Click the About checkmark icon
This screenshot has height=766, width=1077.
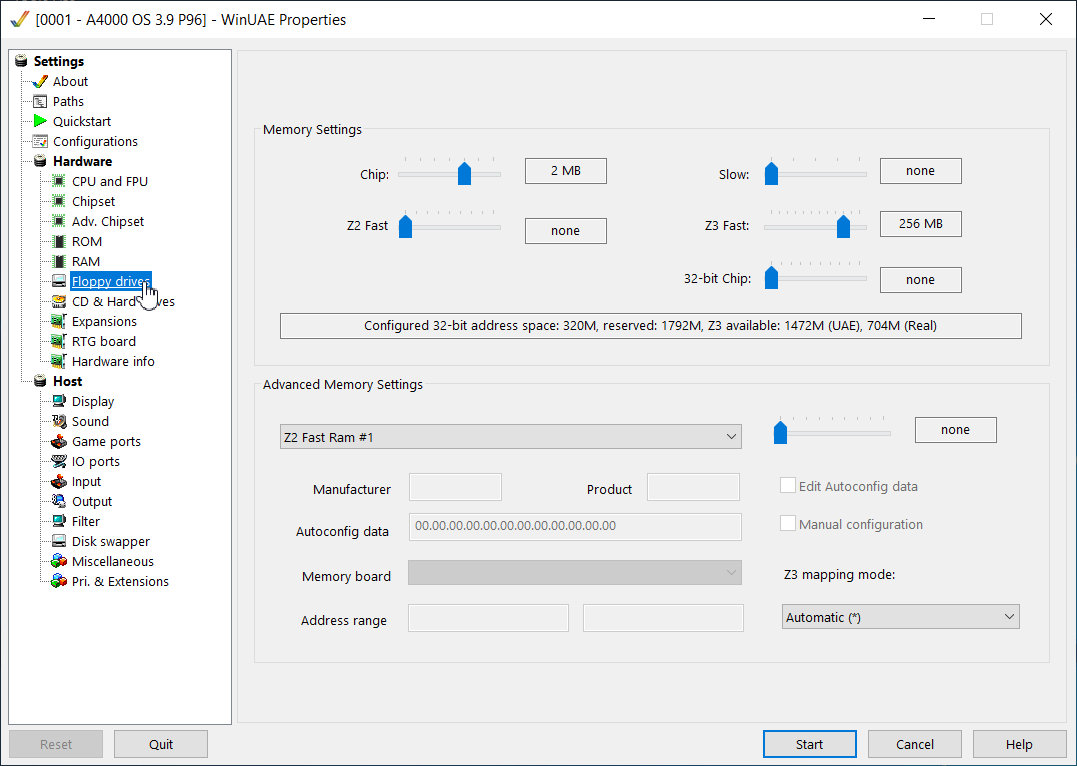click(x=40, y=81)
